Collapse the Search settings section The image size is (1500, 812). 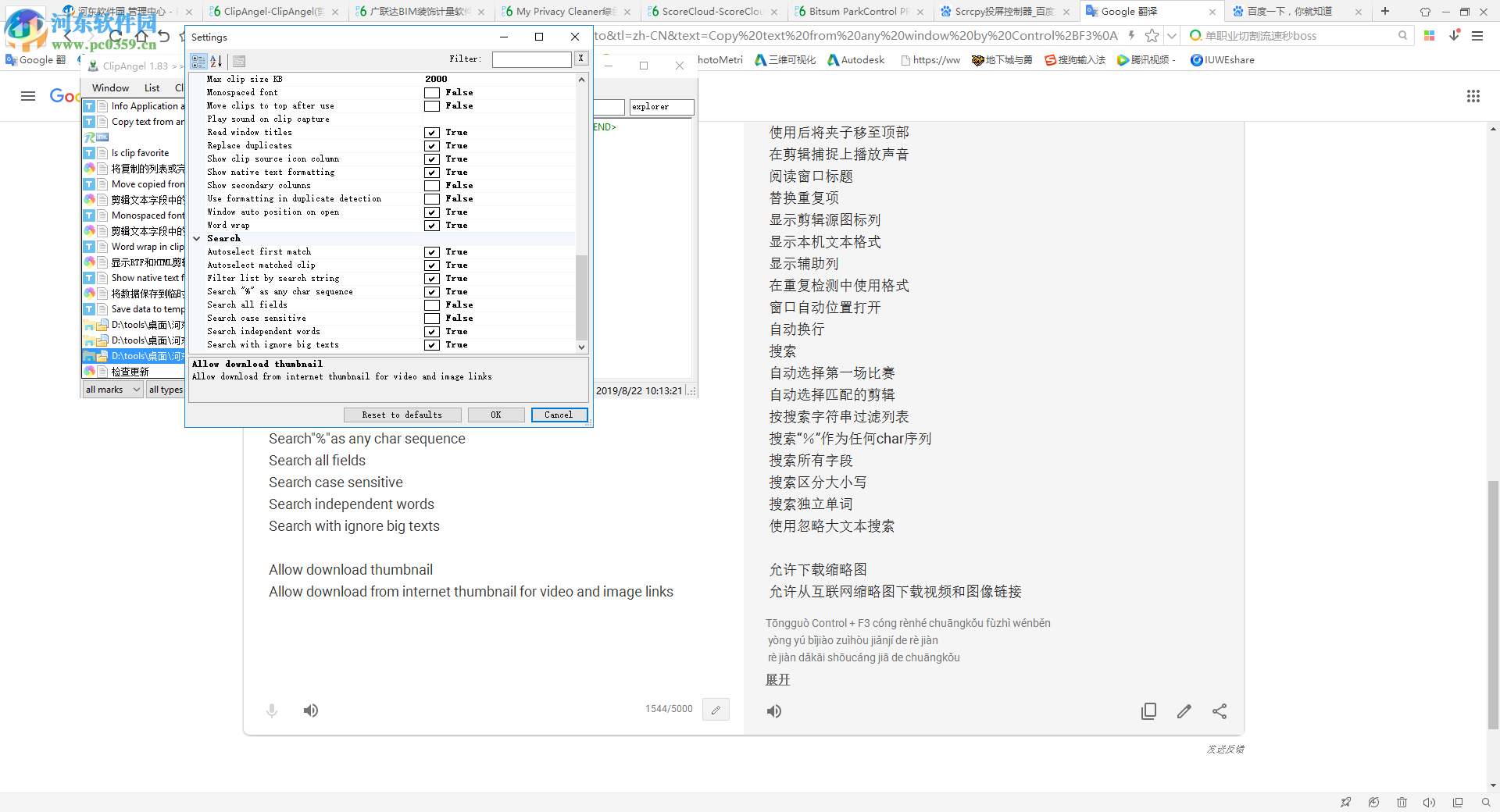[197, 238]
